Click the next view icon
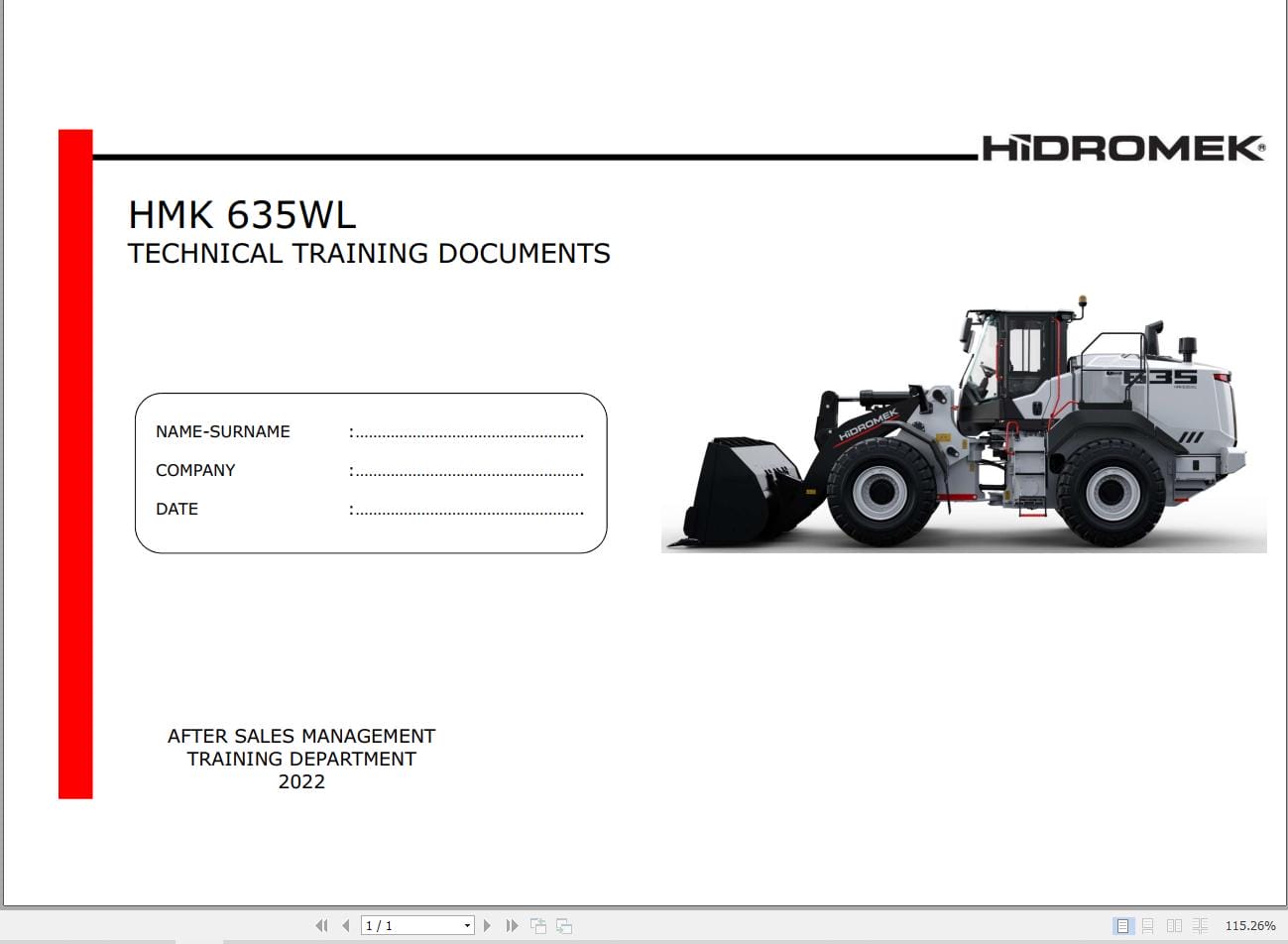 pos(564,925)
